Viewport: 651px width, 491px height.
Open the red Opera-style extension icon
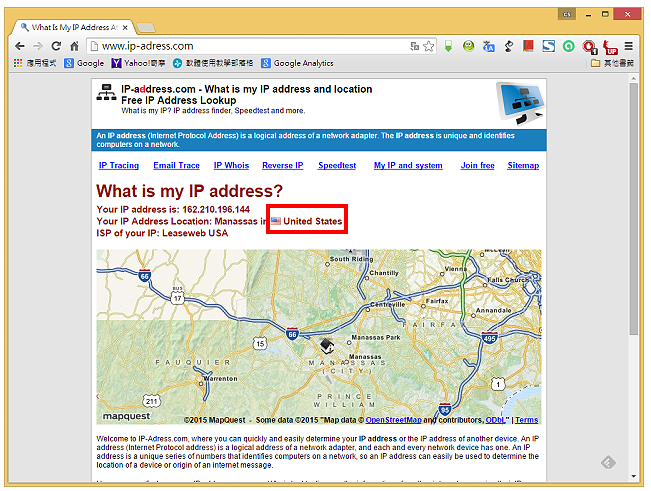click(x=589, y=47)
